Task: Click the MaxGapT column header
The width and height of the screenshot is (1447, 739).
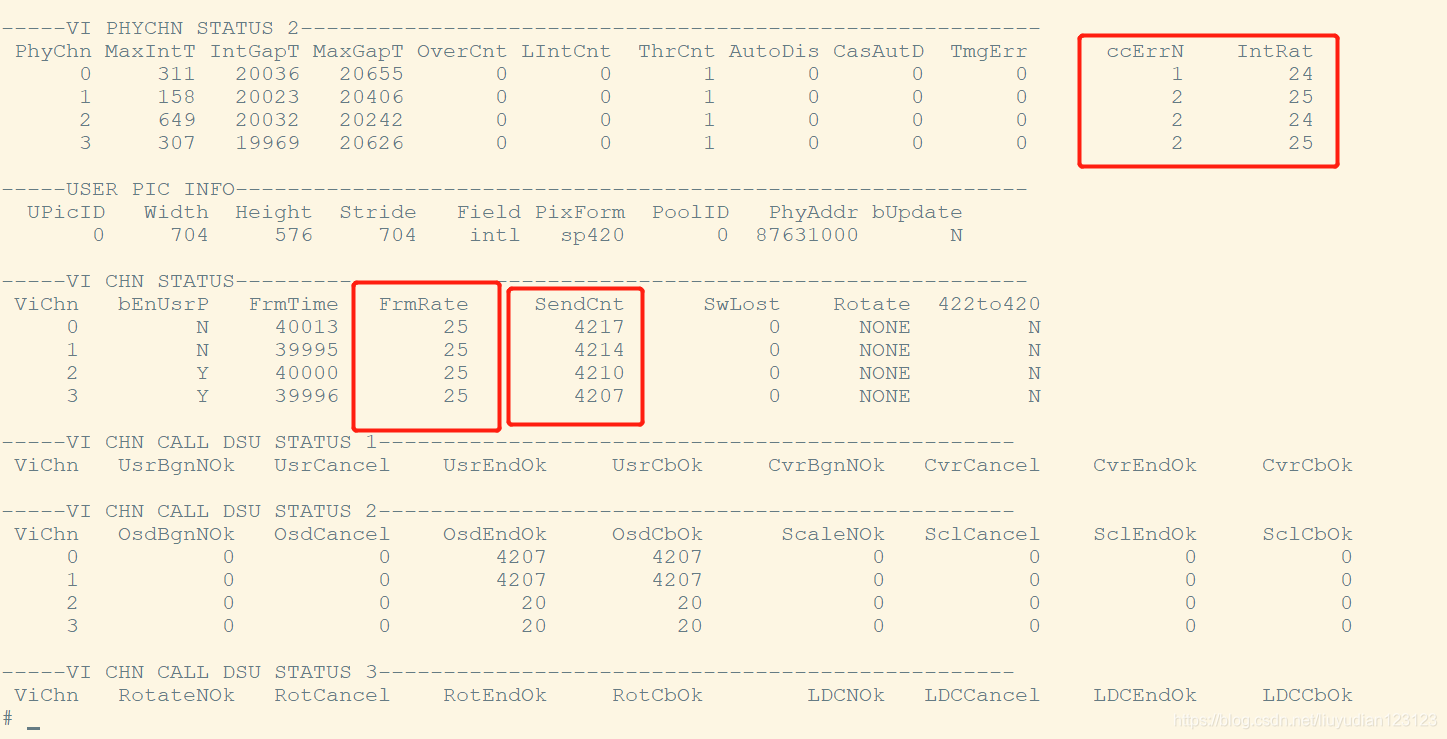Action: 358,51
